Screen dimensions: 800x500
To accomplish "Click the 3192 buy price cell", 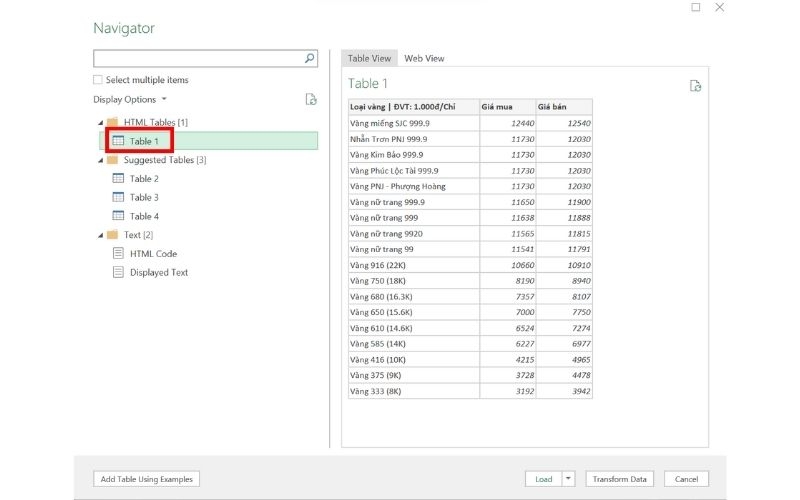I will [x=508, y=391].
